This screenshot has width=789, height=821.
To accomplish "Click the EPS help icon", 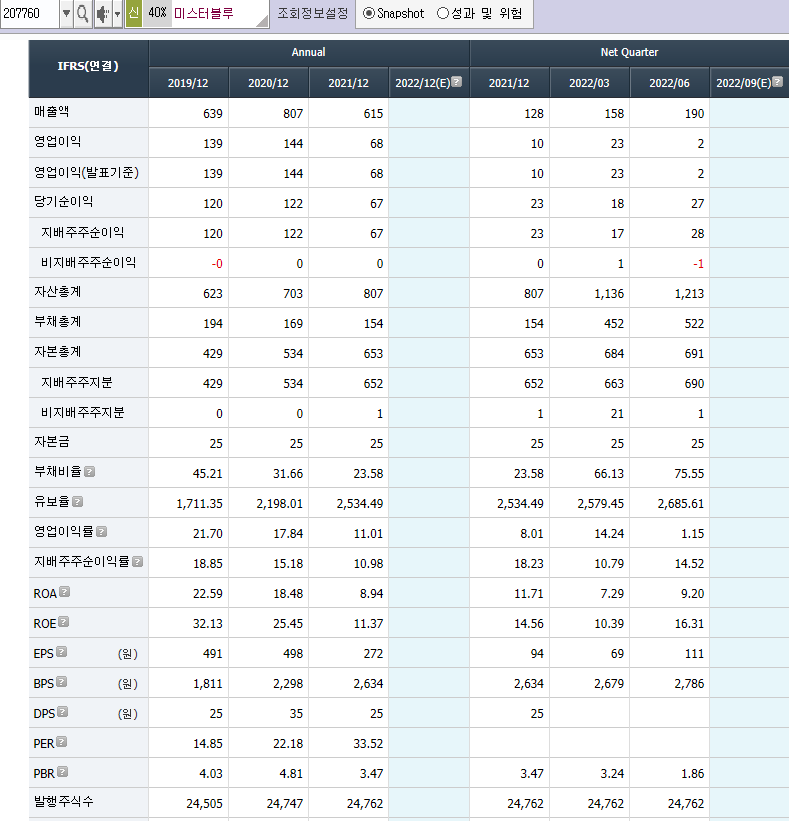I will tap(61, 652).
